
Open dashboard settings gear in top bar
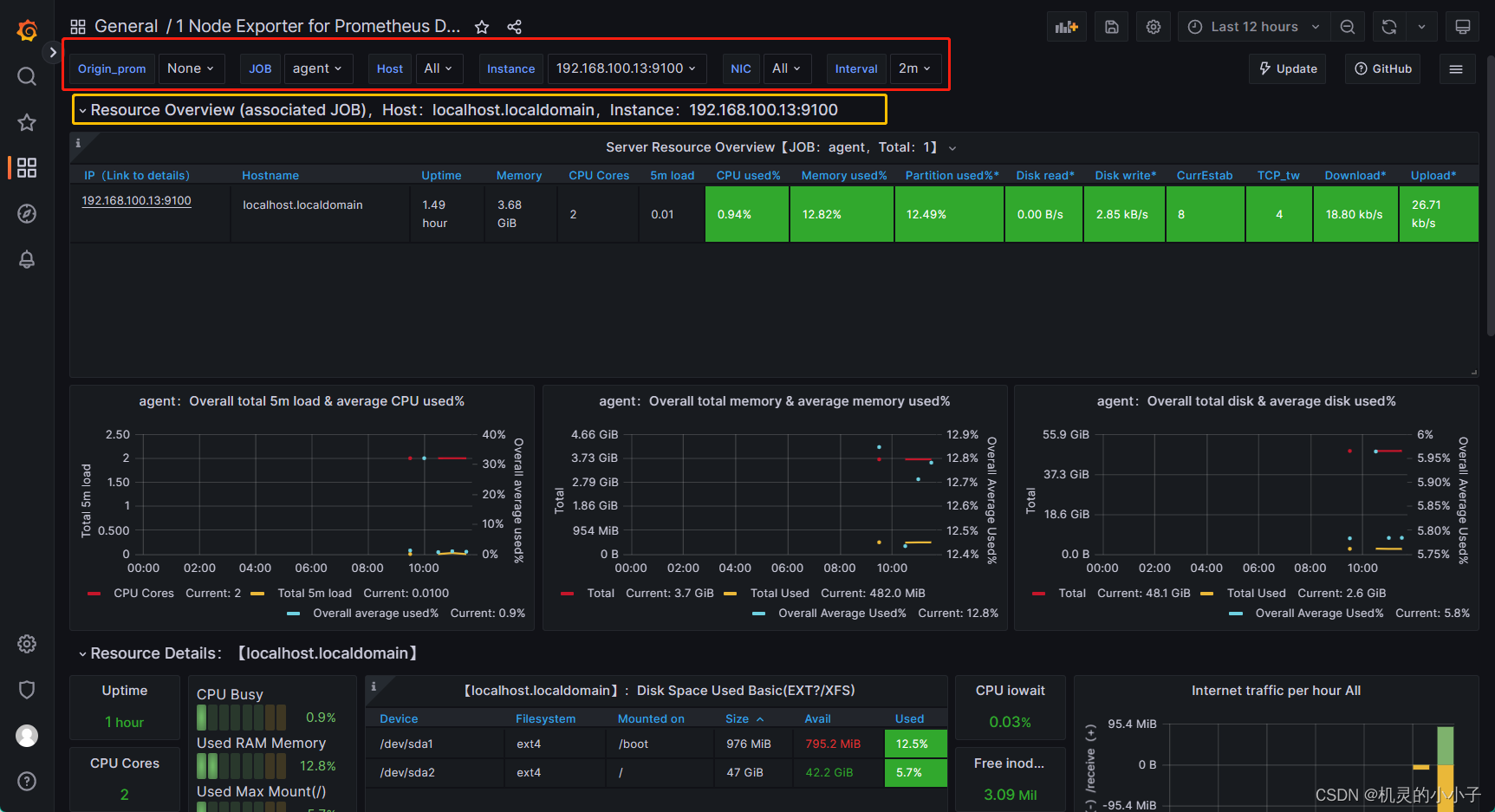1153,27
